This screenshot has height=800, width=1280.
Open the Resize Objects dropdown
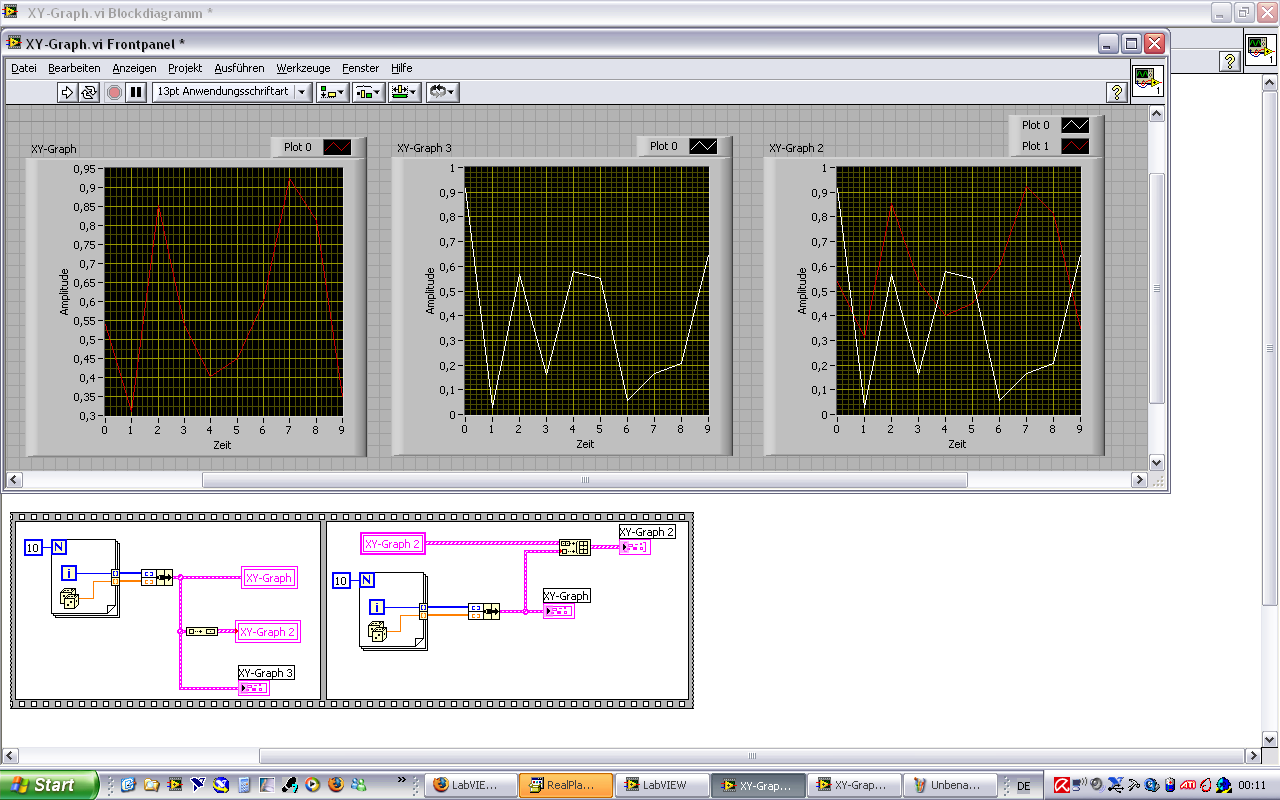pyautogui.click(x=405, y=92)
